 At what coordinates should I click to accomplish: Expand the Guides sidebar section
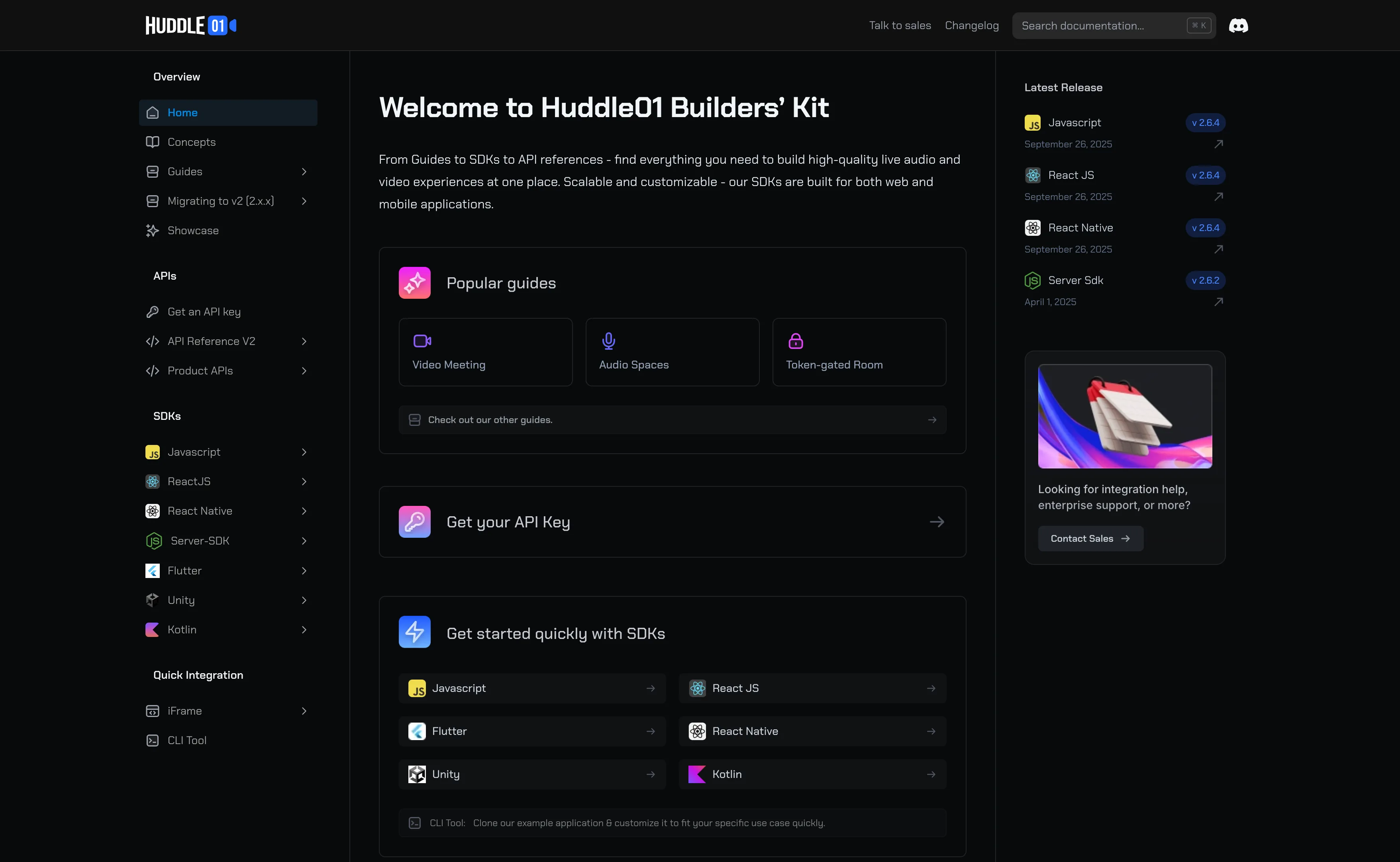tap(304, 172)
